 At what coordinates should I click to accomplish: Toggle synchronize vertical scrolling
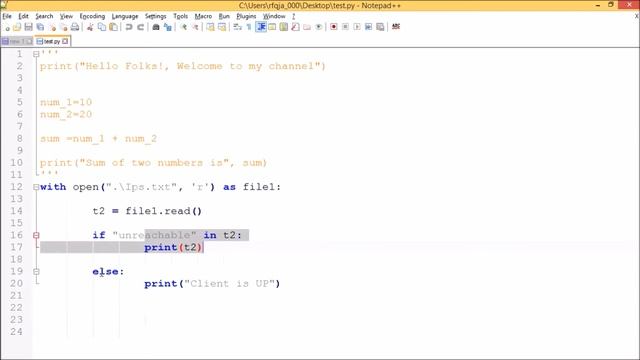[210, 27]
